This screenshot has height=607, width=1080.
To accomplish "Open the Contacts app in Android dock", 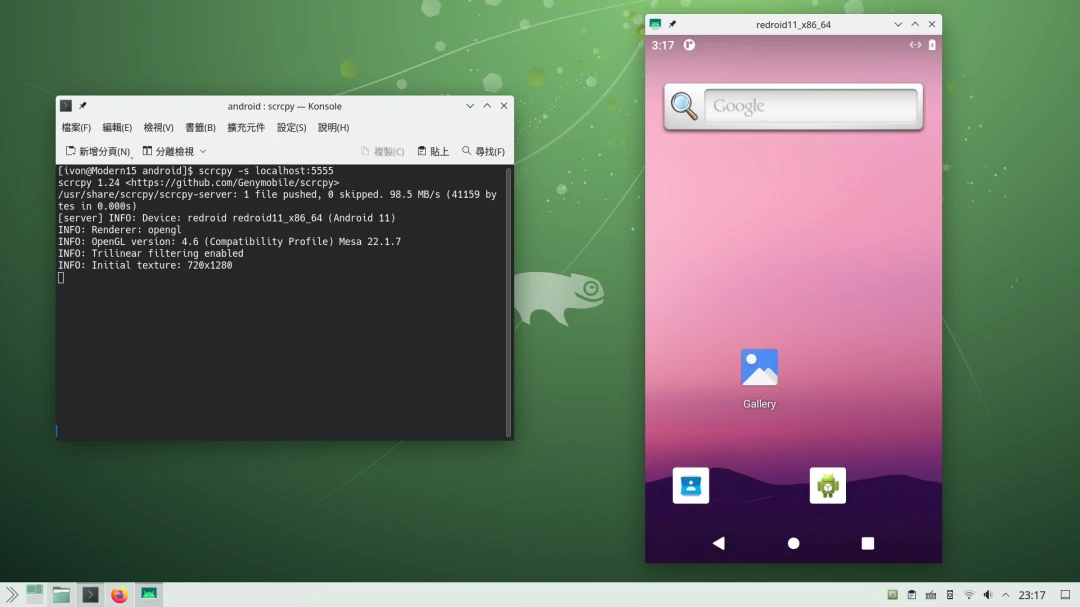I will click(x=691, y=486).
